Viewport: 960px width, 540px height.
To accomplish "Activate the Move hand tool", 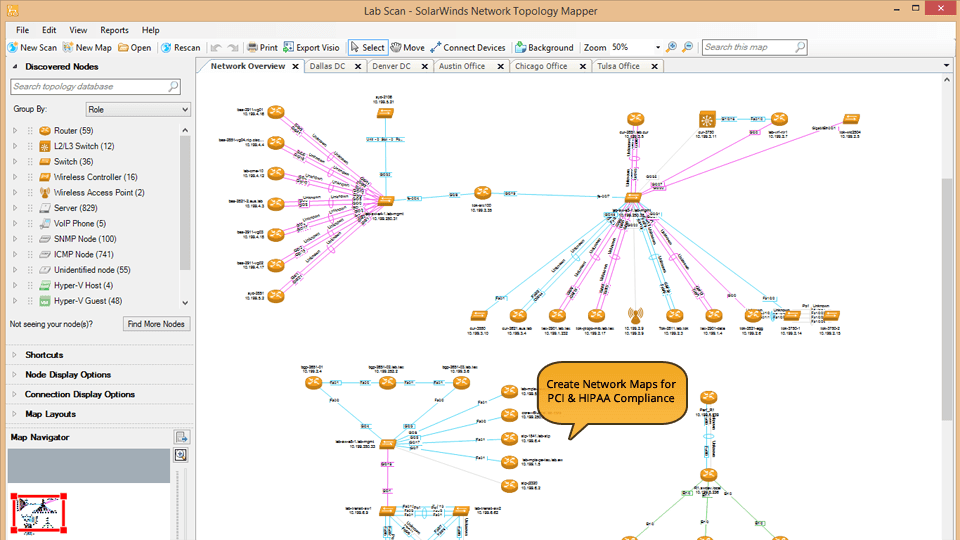I will tap(408, 47).
